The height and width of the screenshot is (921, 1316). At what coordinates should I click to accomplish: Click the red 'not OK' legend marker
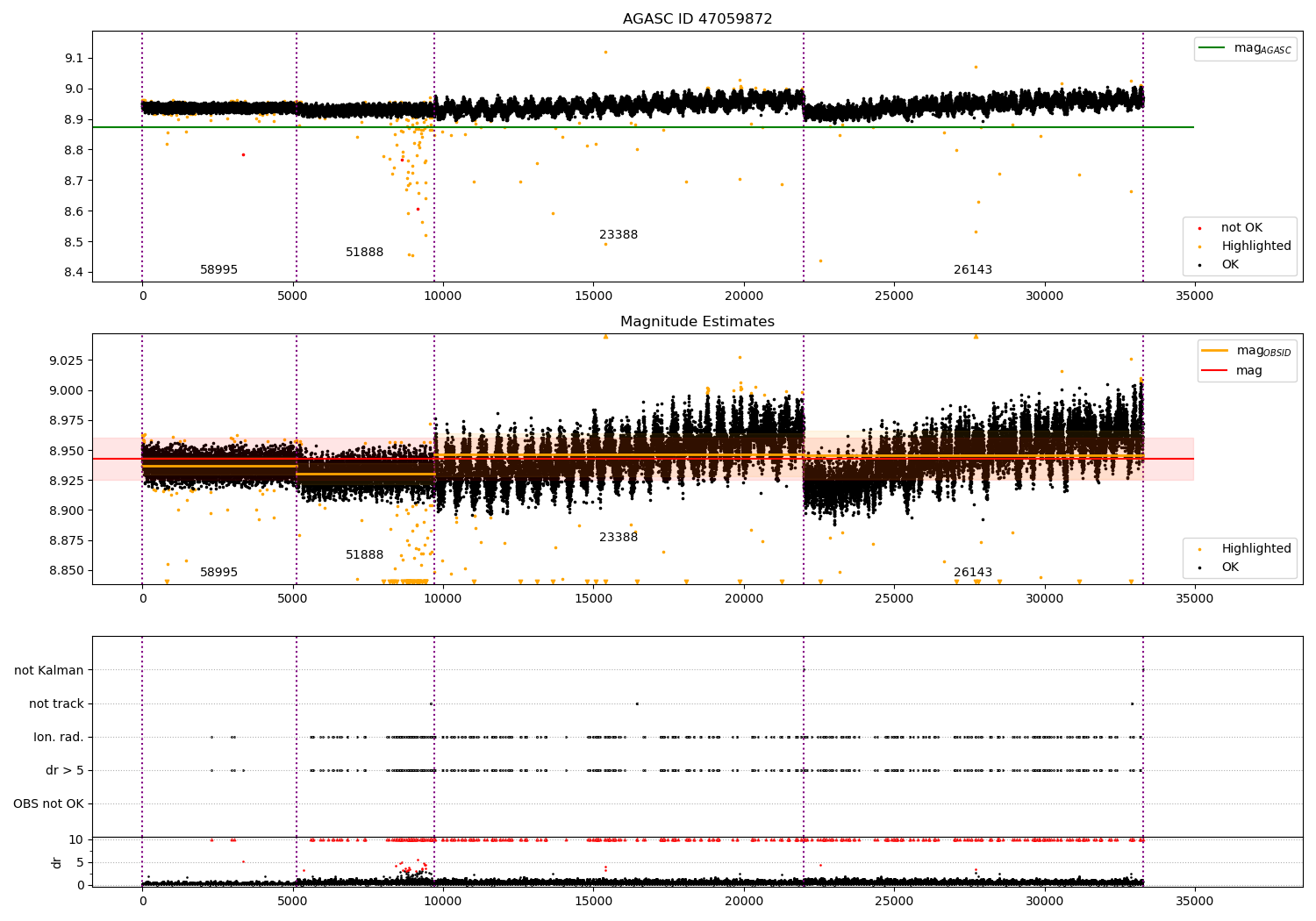point(1199,228)
